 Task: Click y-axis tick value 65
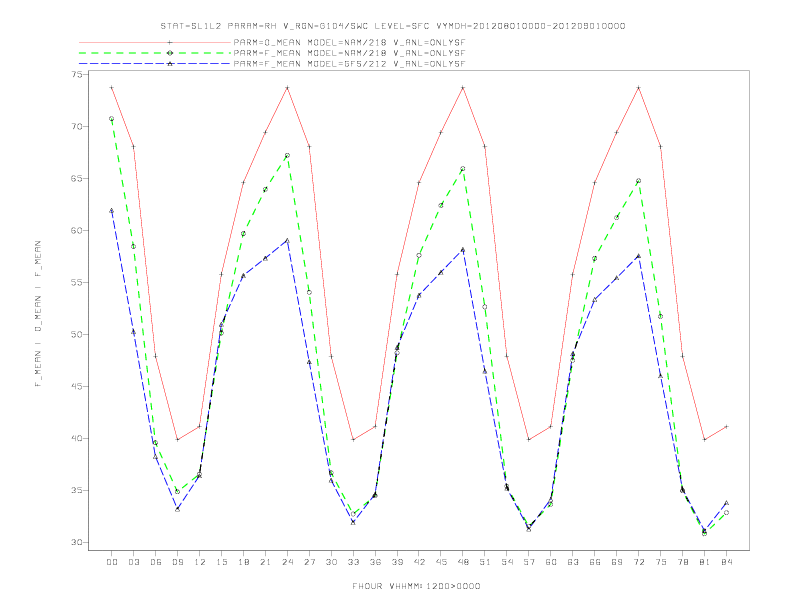(77, 178)
